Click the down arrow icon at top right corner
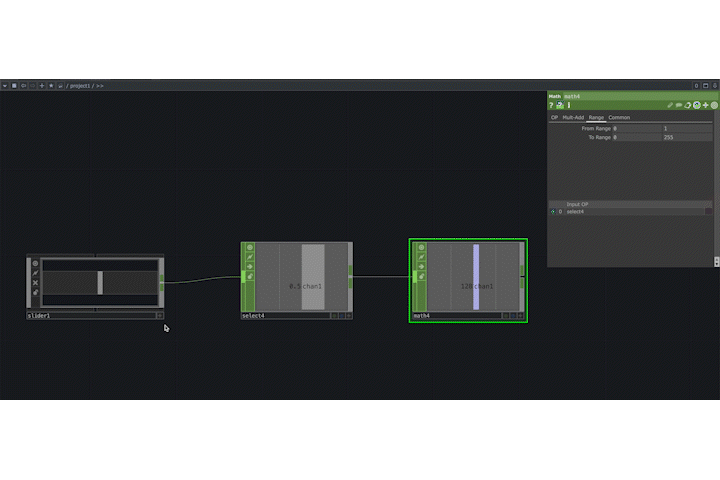Image resolution: width=720 pixels, height=480 pixels. pyautogui.click(x=715, y=85)
